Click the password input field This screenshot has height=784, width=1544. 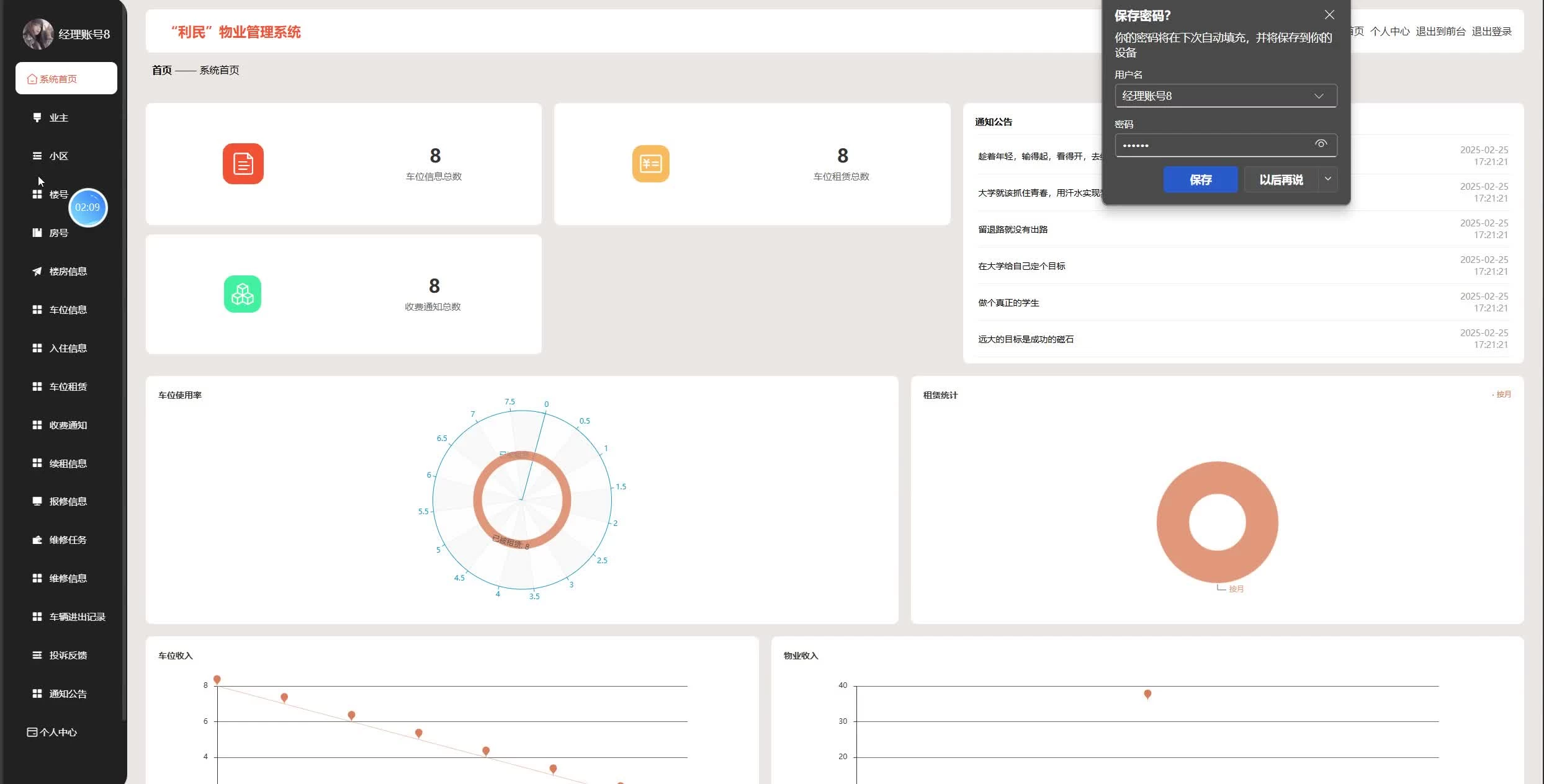click(x=1210, y=145)
